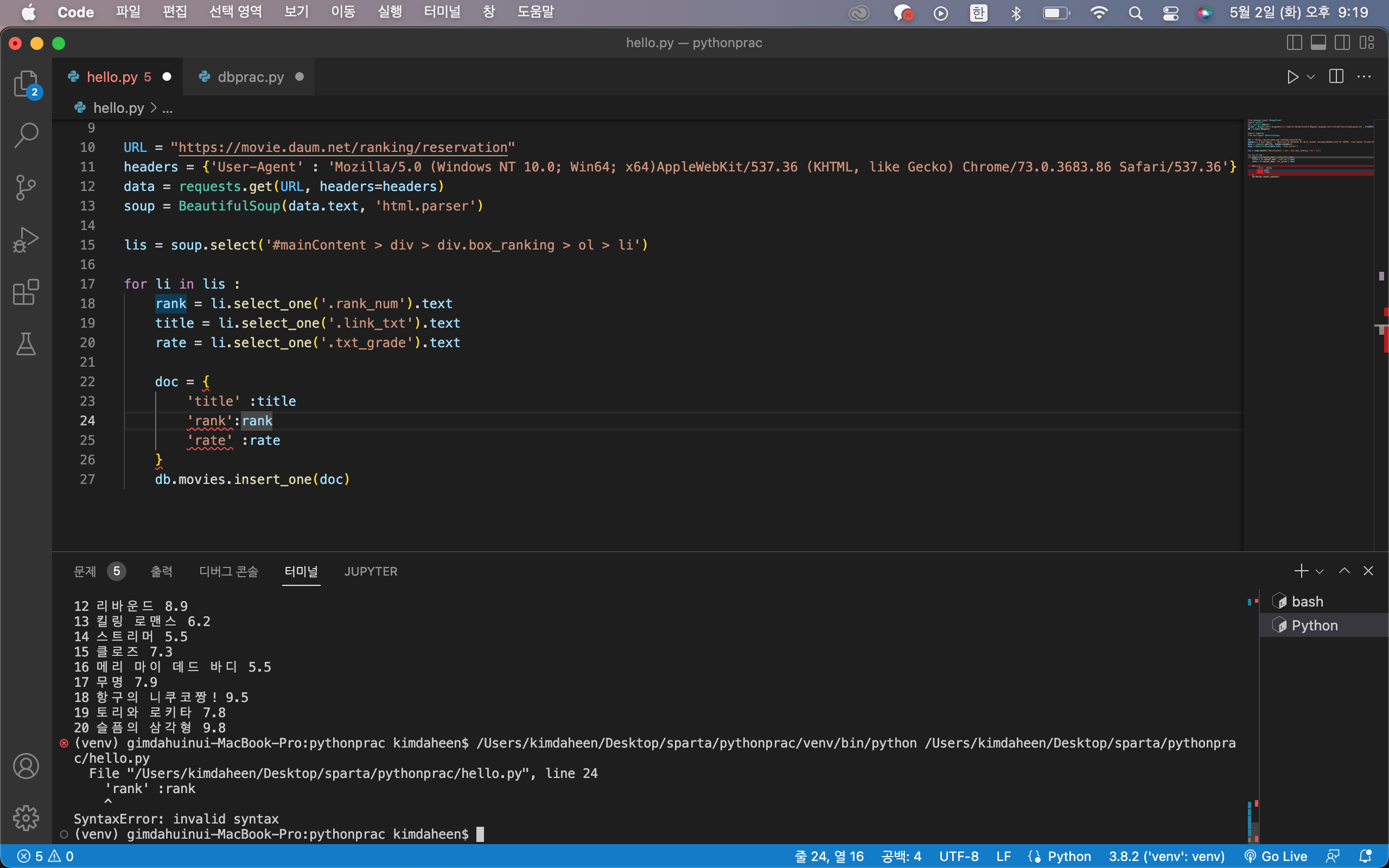Click hello.py in the breadcrumb
The width and height of the screenshot is (1389, 868).
[x=118, y=108]
